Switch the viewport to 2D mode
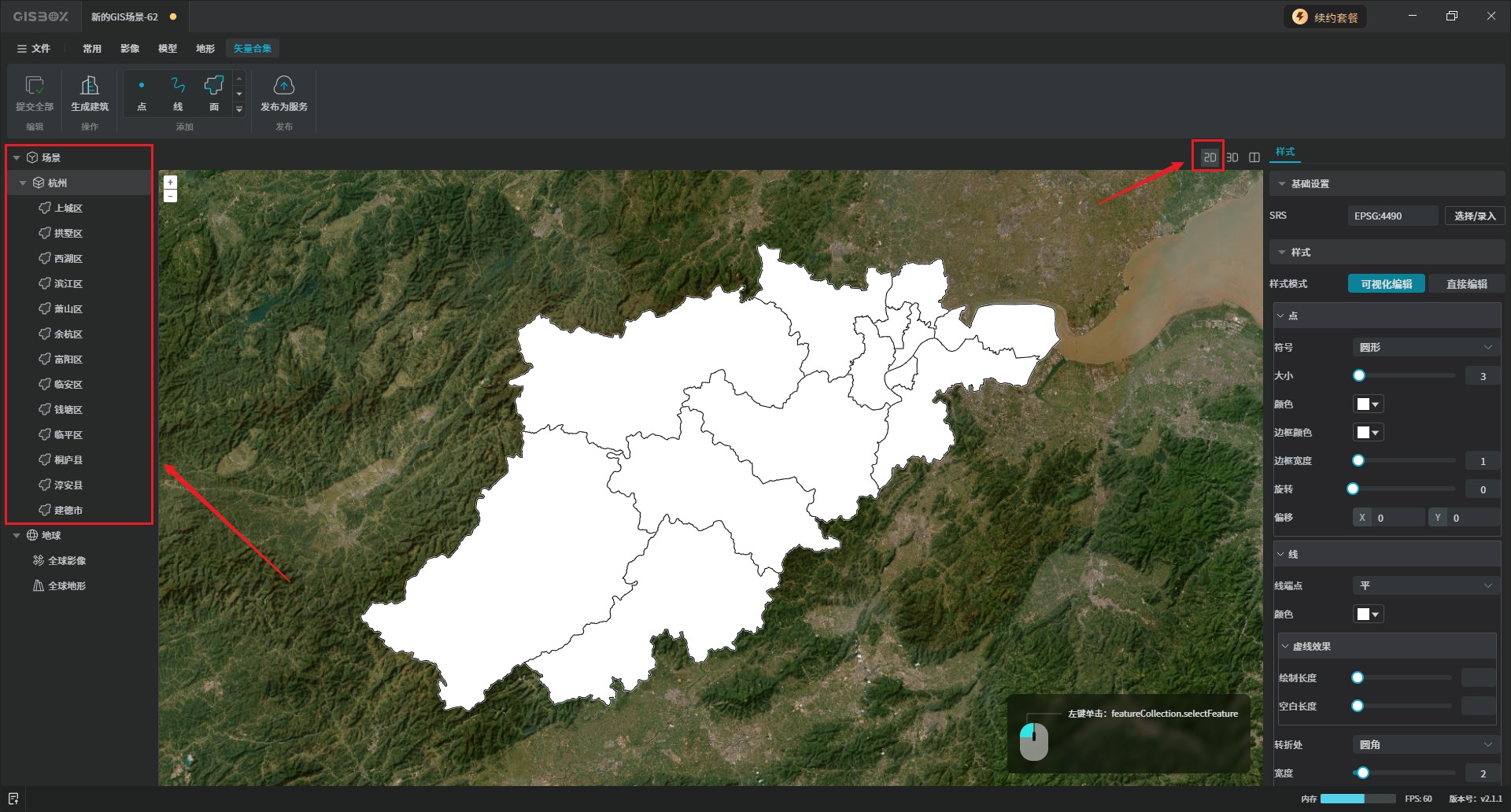Viewport: 1511px width, 812px height. (1210, 157)
